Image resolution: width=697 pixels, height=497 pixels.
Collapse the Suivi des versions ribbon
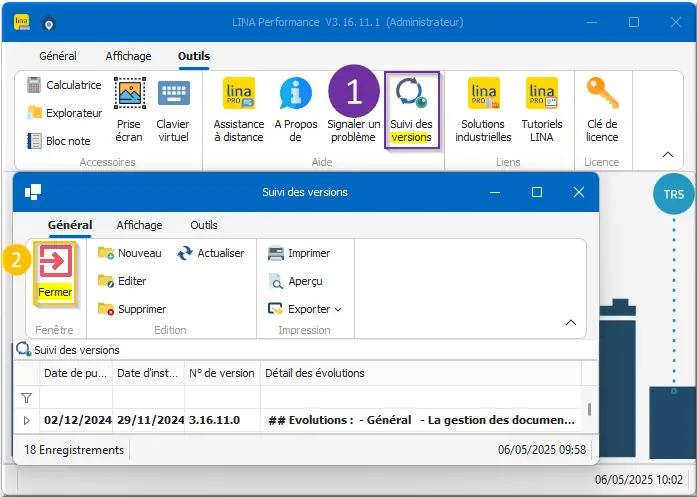click(x=571, y=323)
